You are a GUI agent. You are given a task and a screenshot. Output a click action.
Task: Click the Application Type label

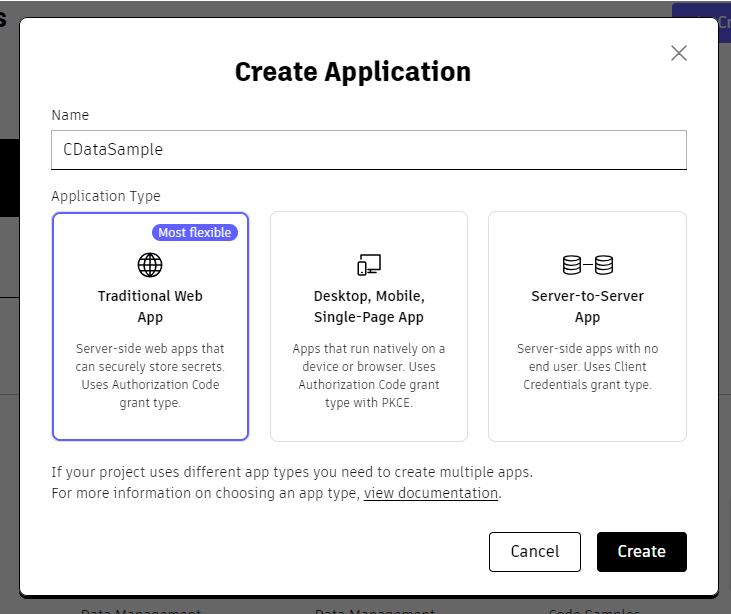[106, 196]
